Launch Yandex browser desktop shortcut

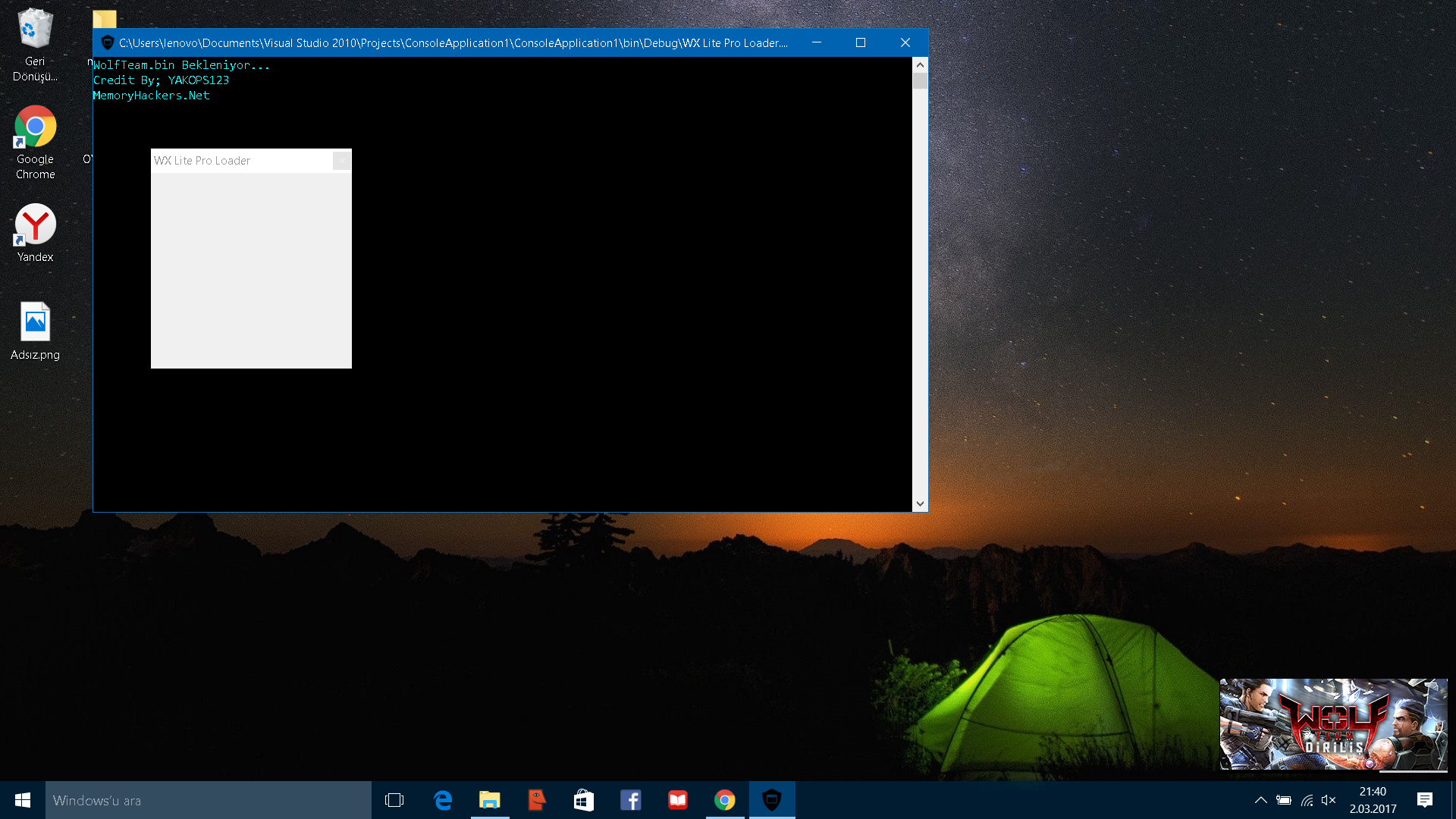tap(35, 233)
